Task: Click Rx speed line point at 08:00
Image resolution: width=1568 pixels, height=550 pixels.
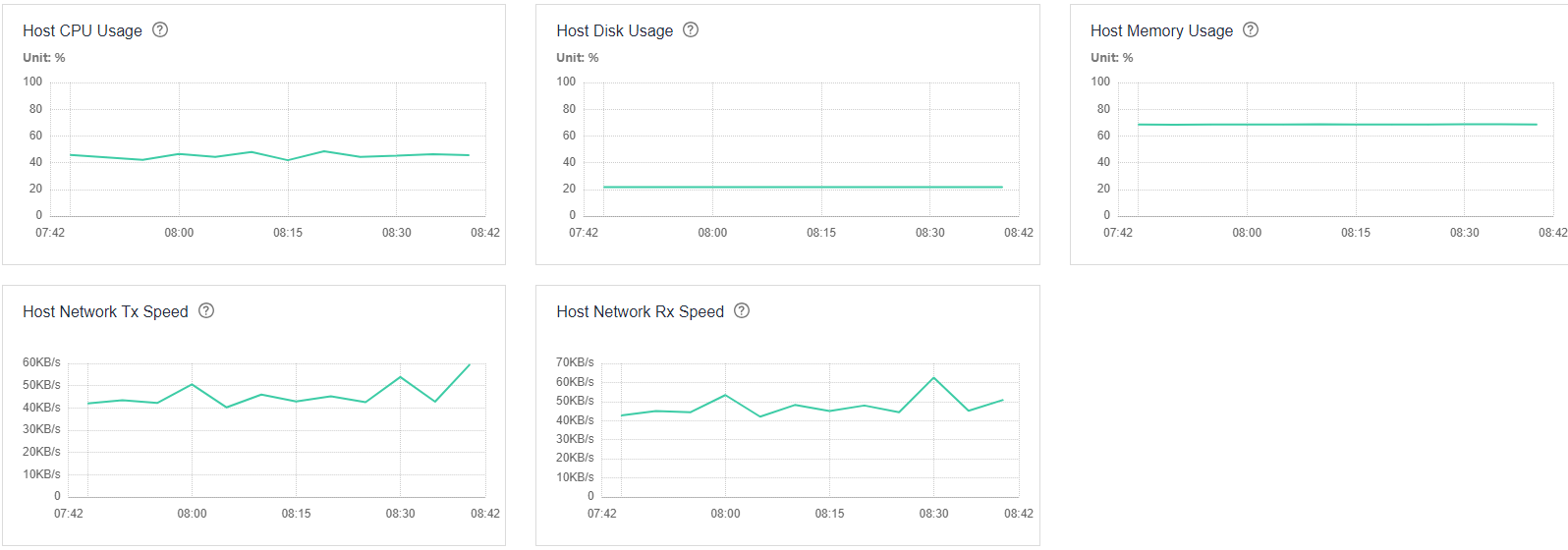Action: [x=725, y=395]
